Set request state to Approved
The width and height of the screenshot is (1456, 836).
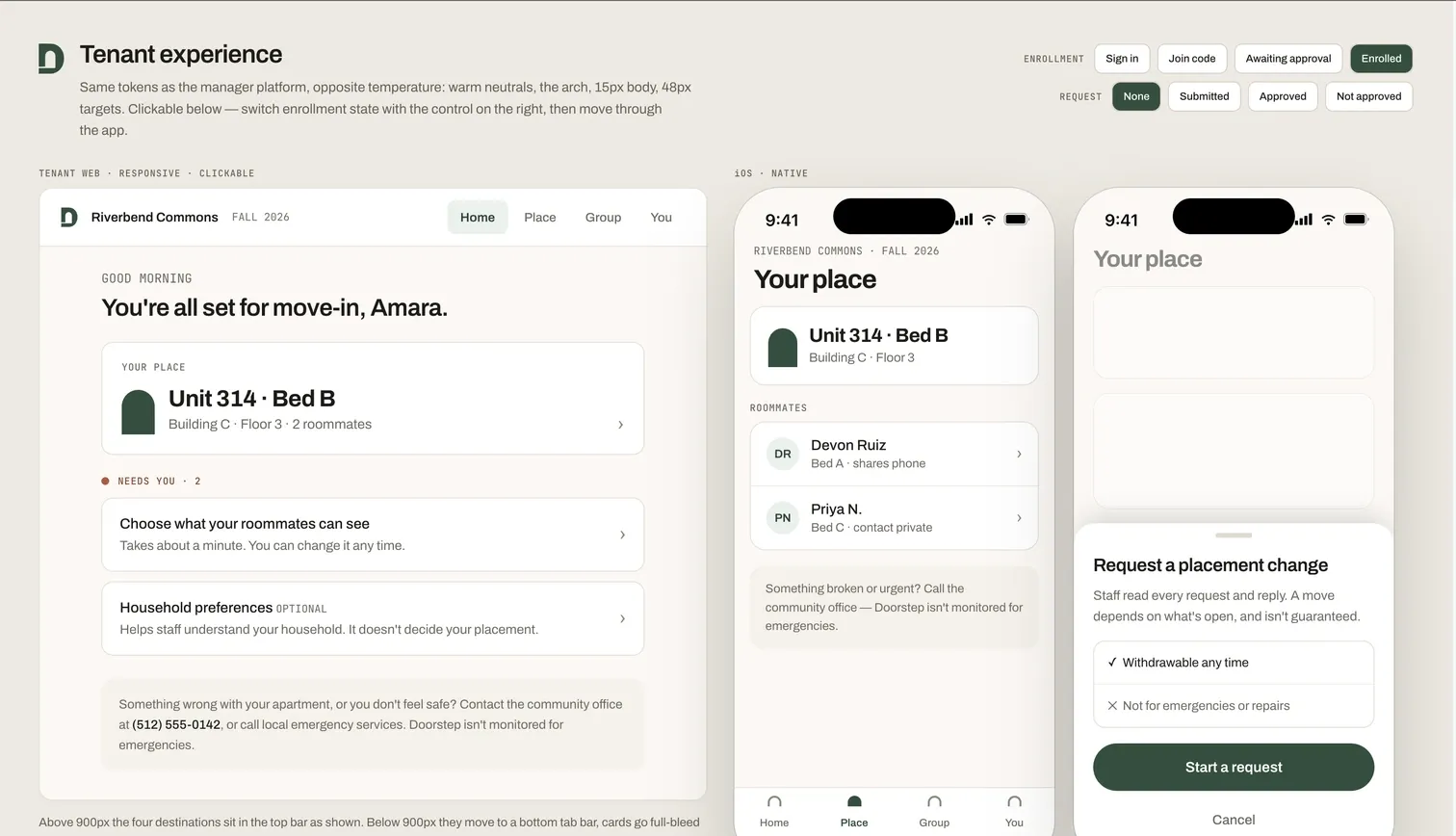pos(1283,96)
